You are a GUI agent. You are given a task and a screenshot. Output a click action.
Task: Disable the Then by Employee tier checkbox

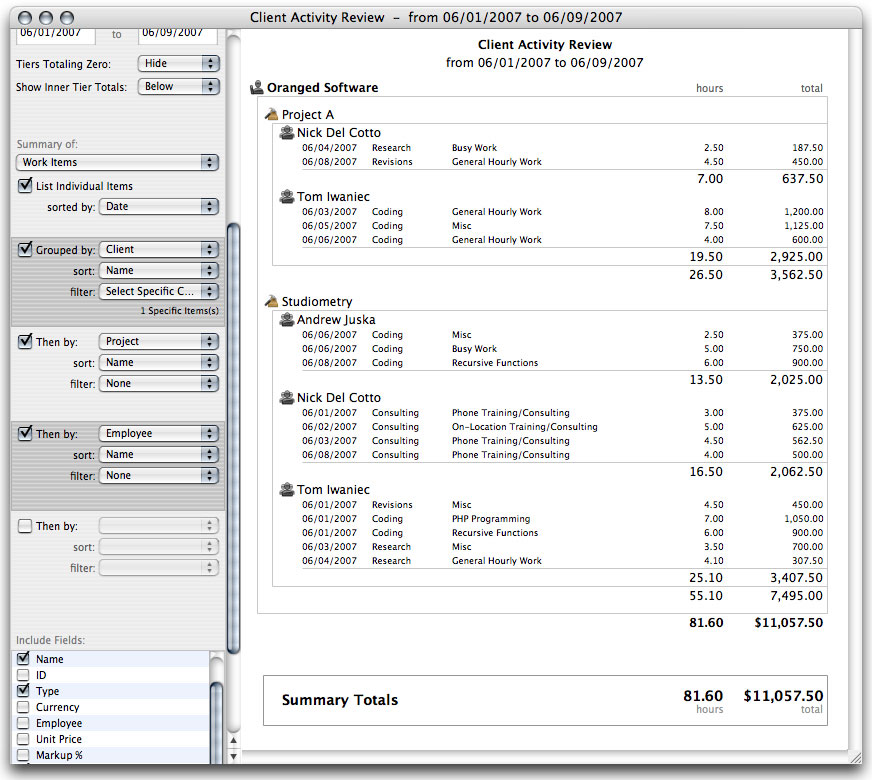25,433
